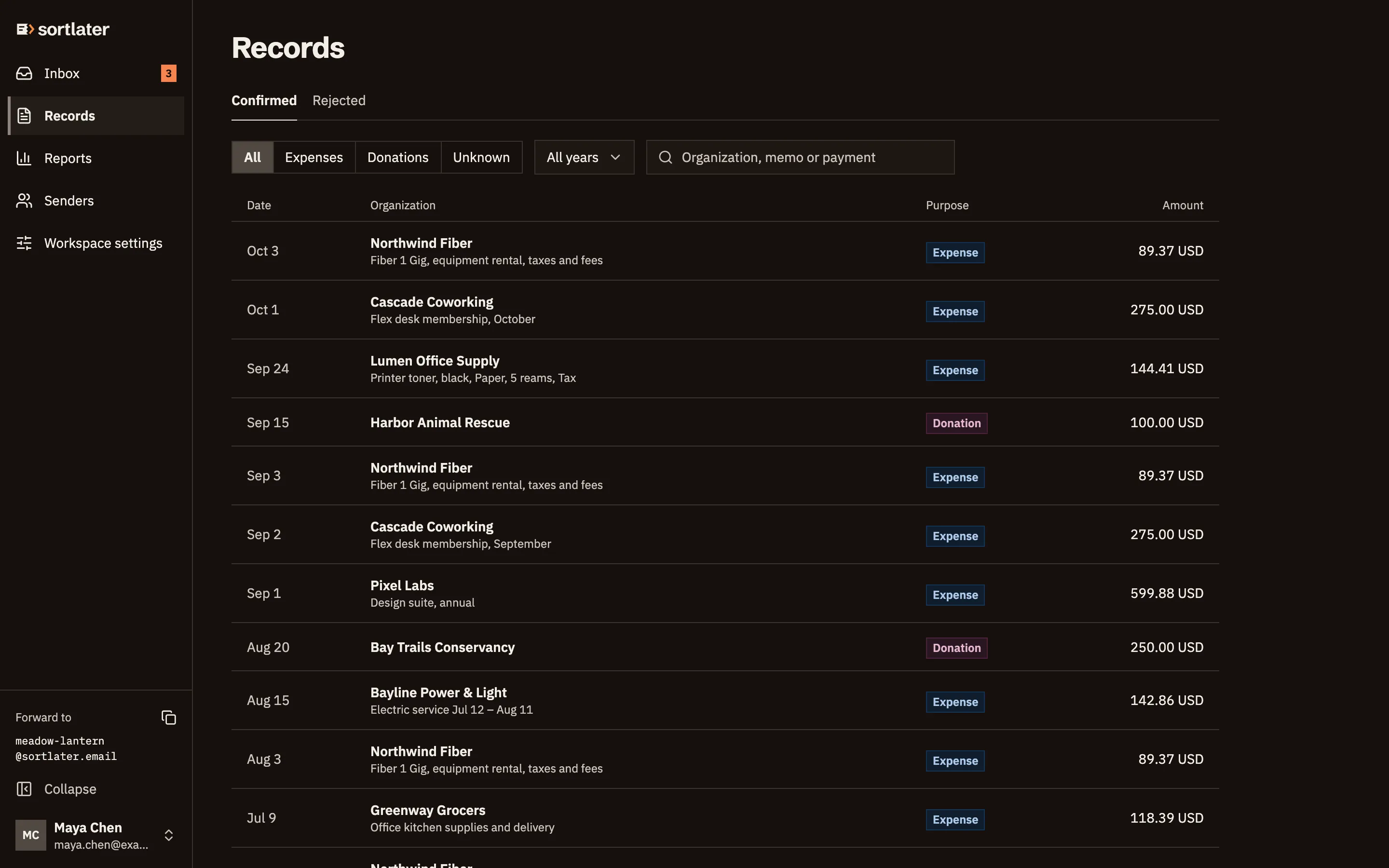Open the Lumen Office Supply record
1389x868 pixels.
(x=725, y=369)
